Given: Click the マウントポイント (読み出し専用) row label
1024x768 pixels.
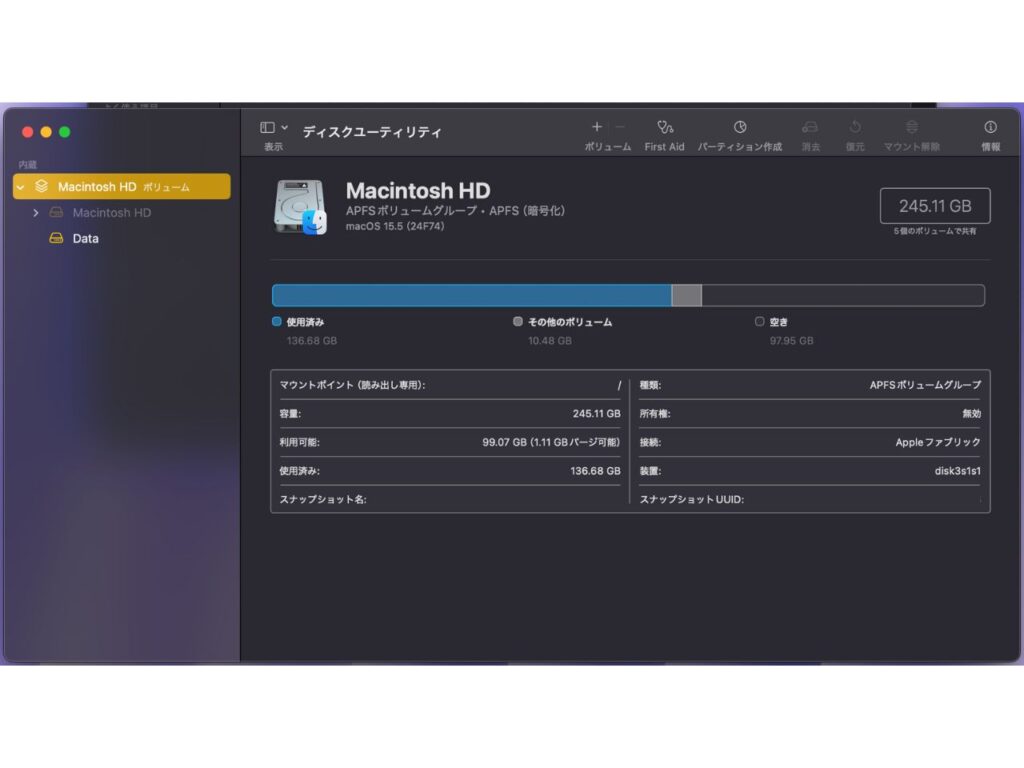Looking at the screenshot, I should pyautogui.click(x=353, y=385).
